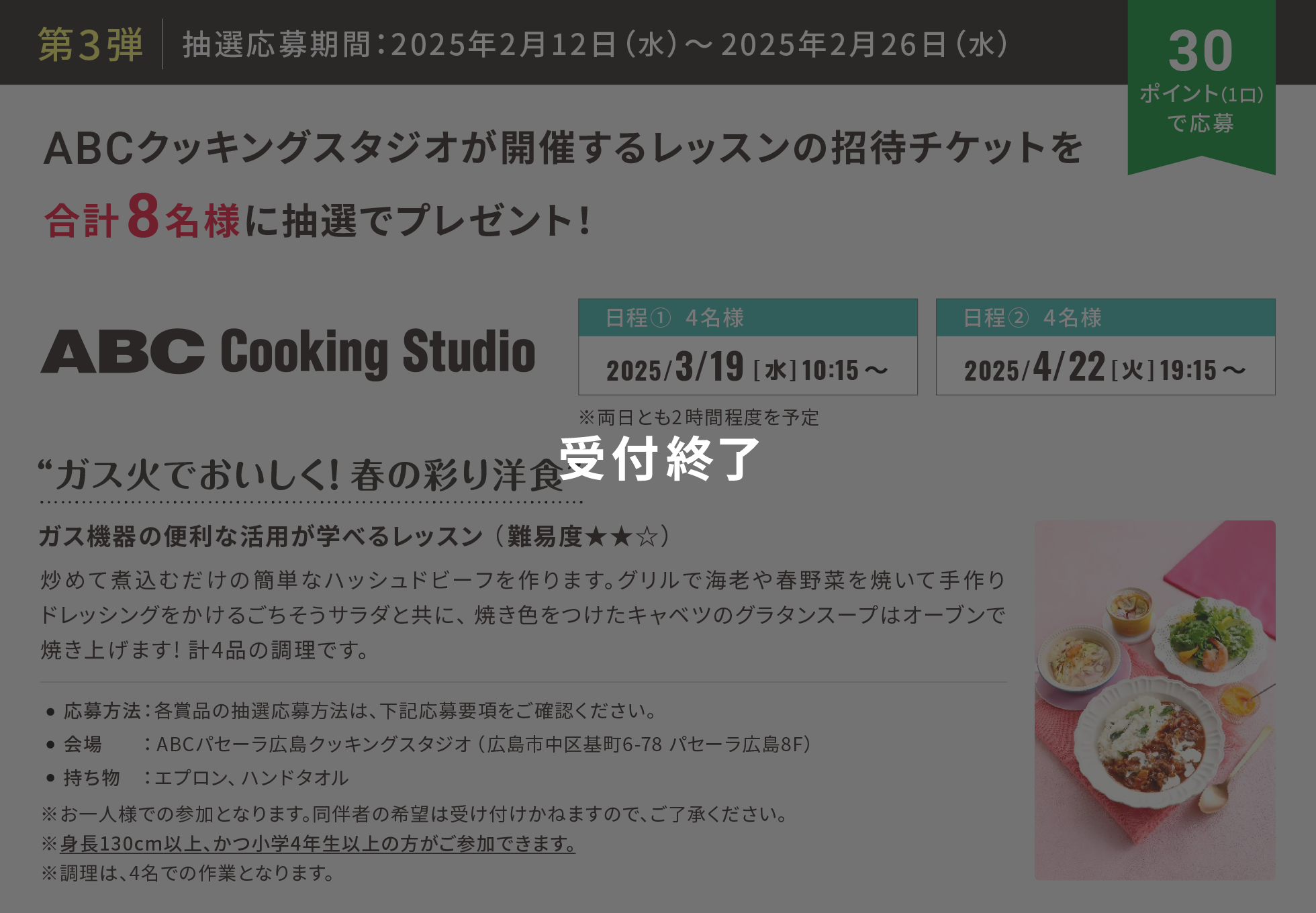The height and width of the screenshot is (913, 1316).
Task: Click the ガス火でおいしく! 春の彩り洋食 lesson title
Action: (301, 474)
